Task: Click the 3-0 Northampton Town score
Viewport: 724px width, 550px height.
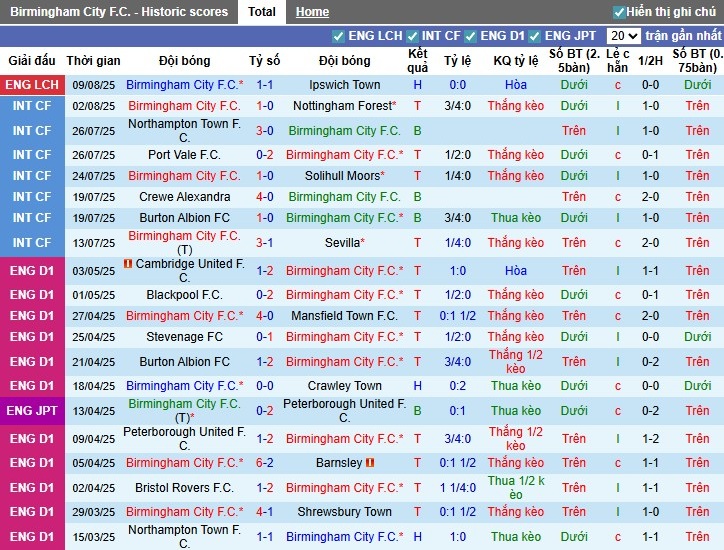Action: click(x=265, y=131)
